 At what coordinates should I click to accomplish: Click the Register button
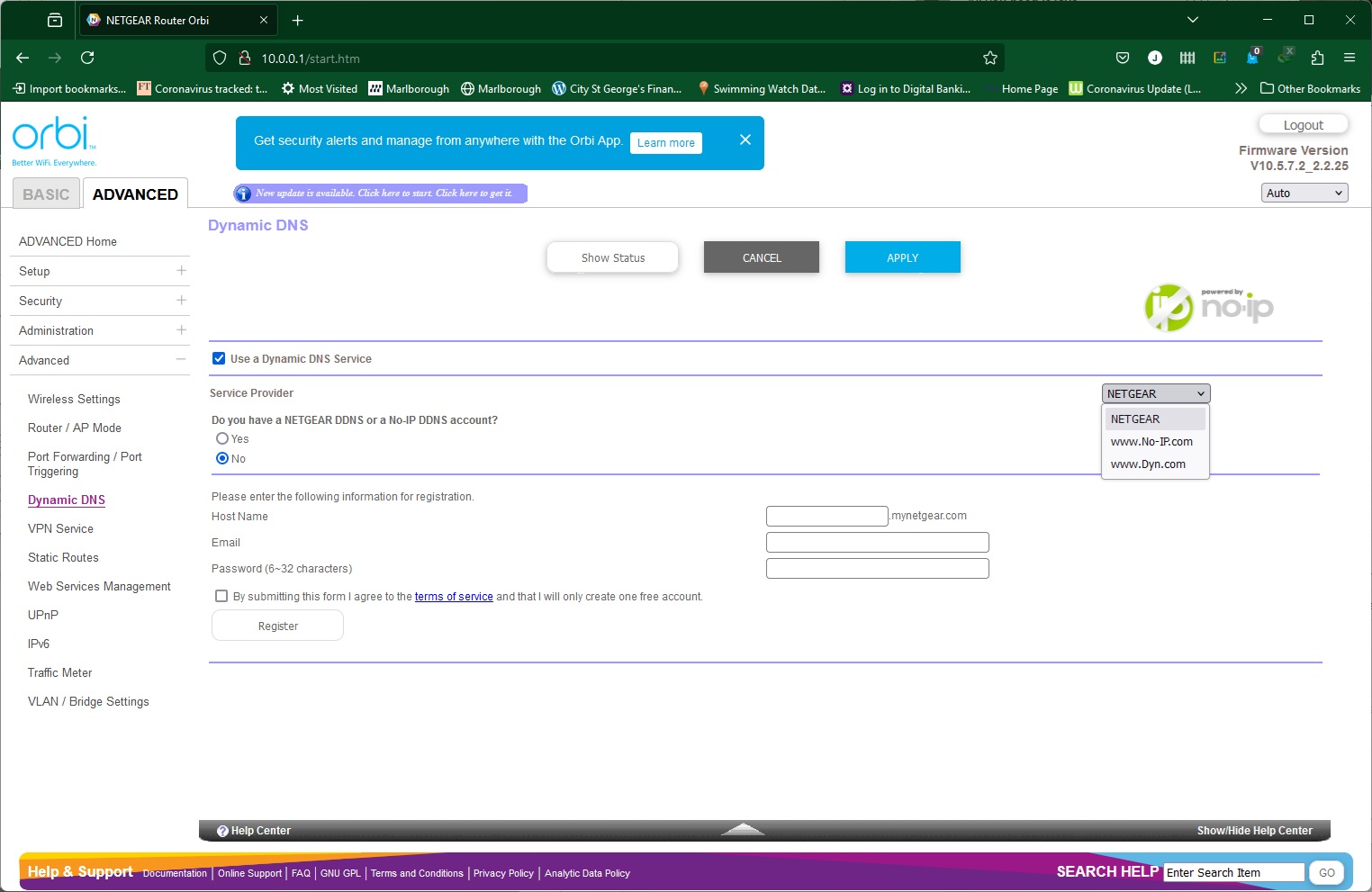point(277,626)
